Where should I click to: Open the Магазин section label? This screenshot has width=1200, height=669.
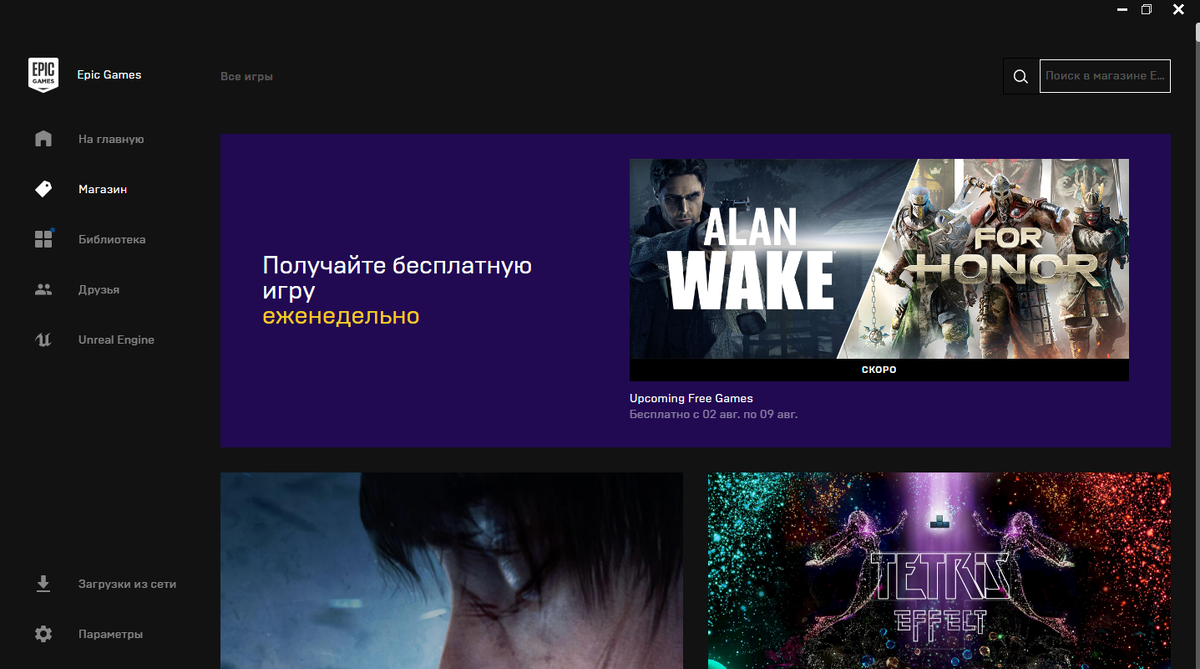tap(103, 189)
